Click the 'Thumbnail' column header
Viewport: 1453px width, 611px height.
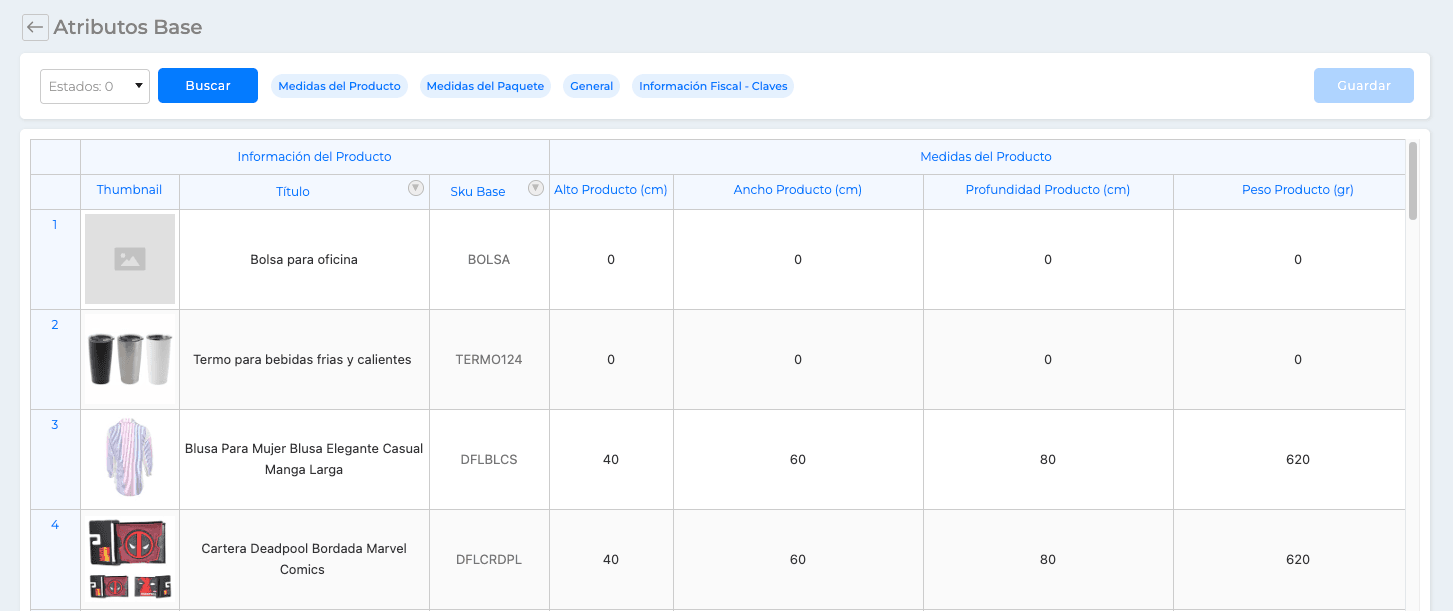(x=130, y=190)
